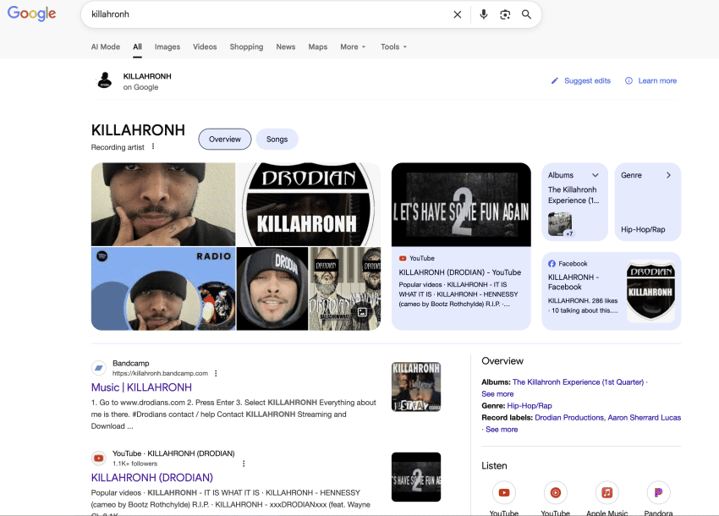This screenshot has height=516, width=719.
Task: Switch to News tab
Action: coord(286,47)
